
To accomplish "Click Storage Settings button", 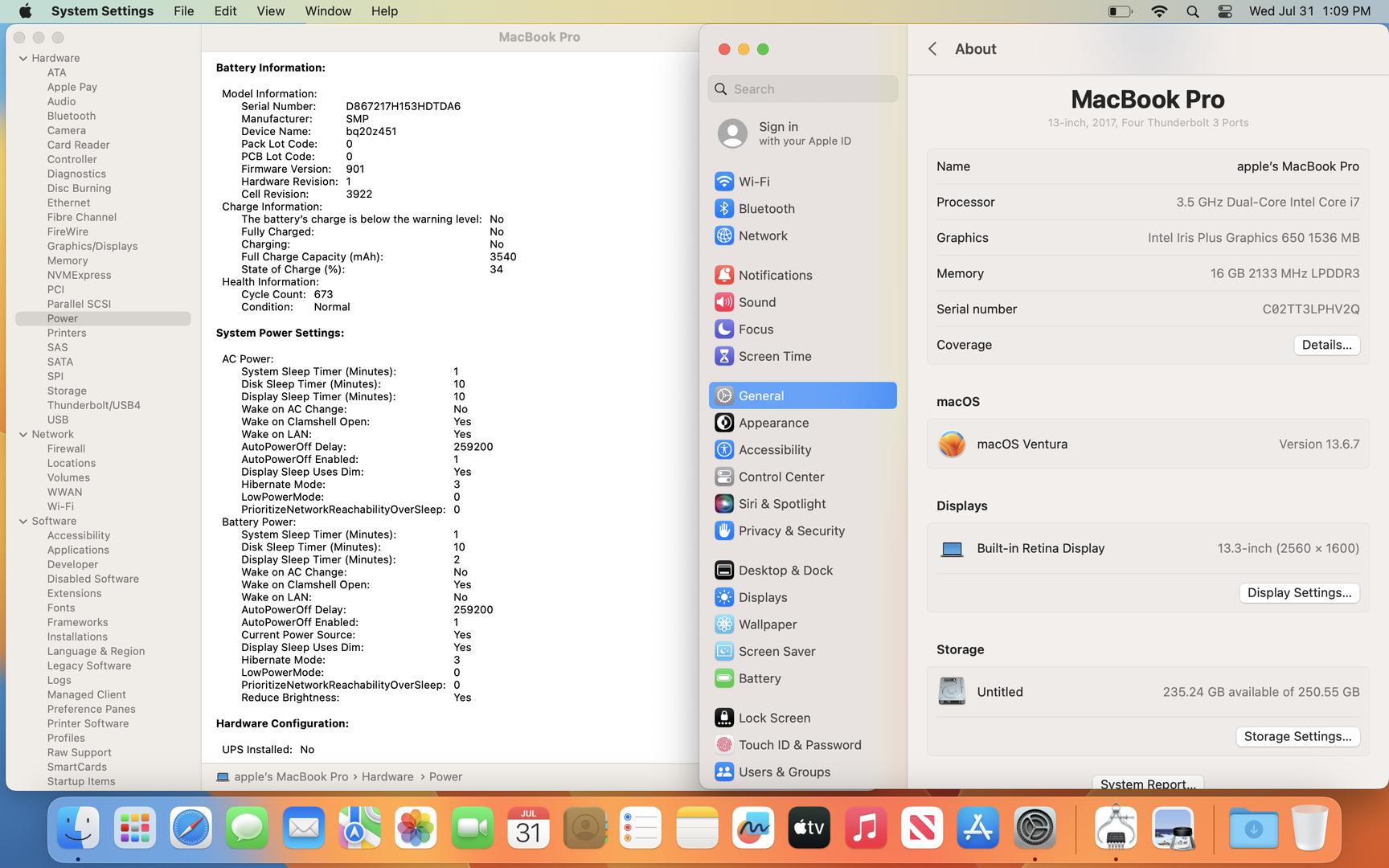I will [1297, 736].
